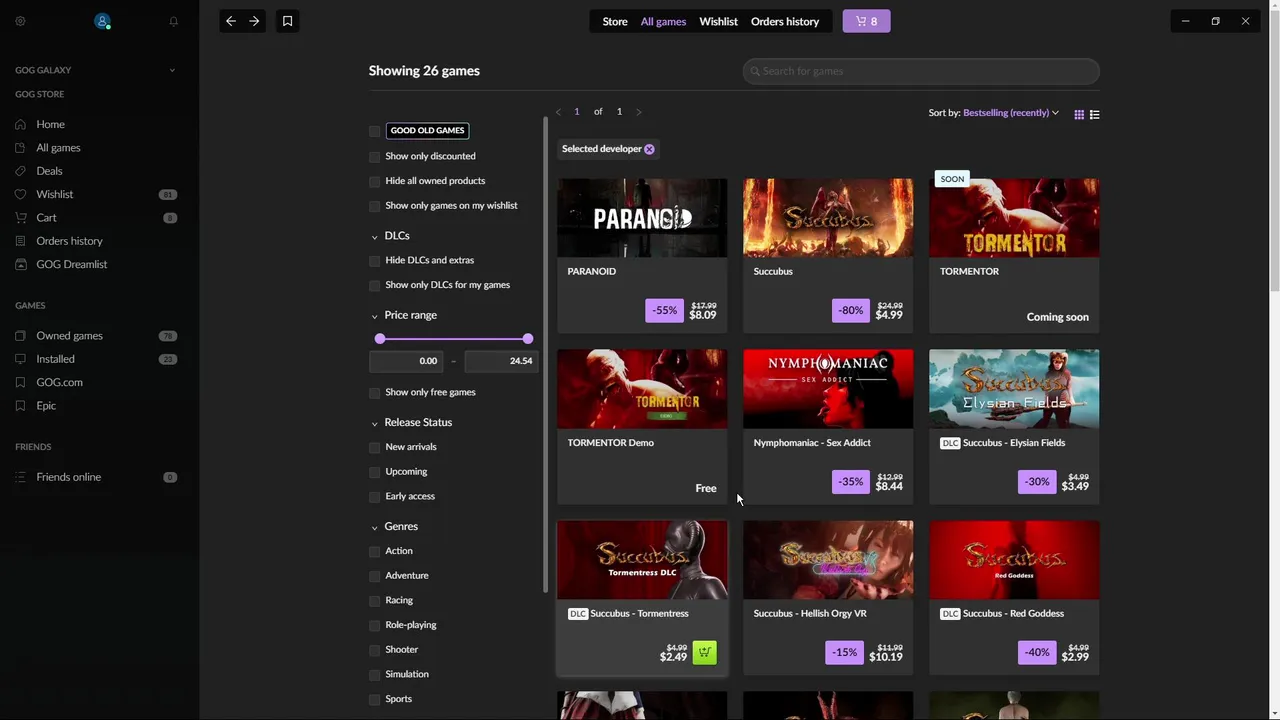Enable Hide DLCs and extras
Image resolution: width=1280 pixels, height=720 pixels.
(x=375, y=261)
